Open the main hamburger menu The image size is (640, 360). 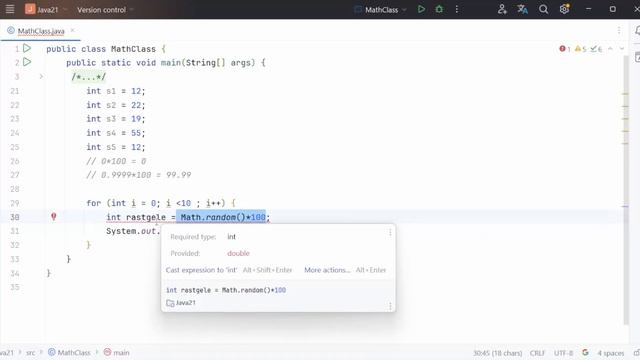pos(10,9)
